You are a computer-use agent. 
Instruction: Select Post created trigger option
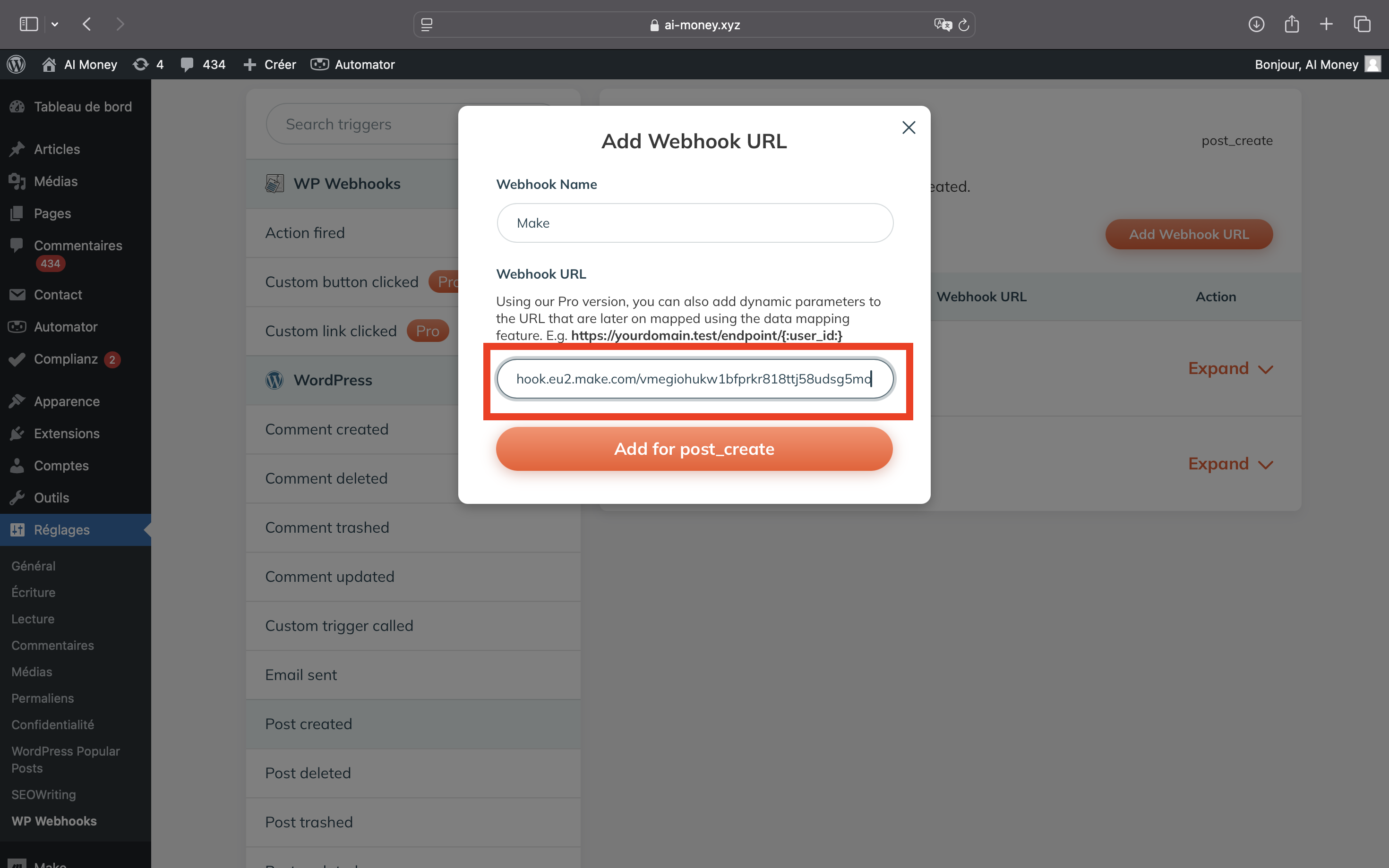pyautogui.click(x=308, y=723)
